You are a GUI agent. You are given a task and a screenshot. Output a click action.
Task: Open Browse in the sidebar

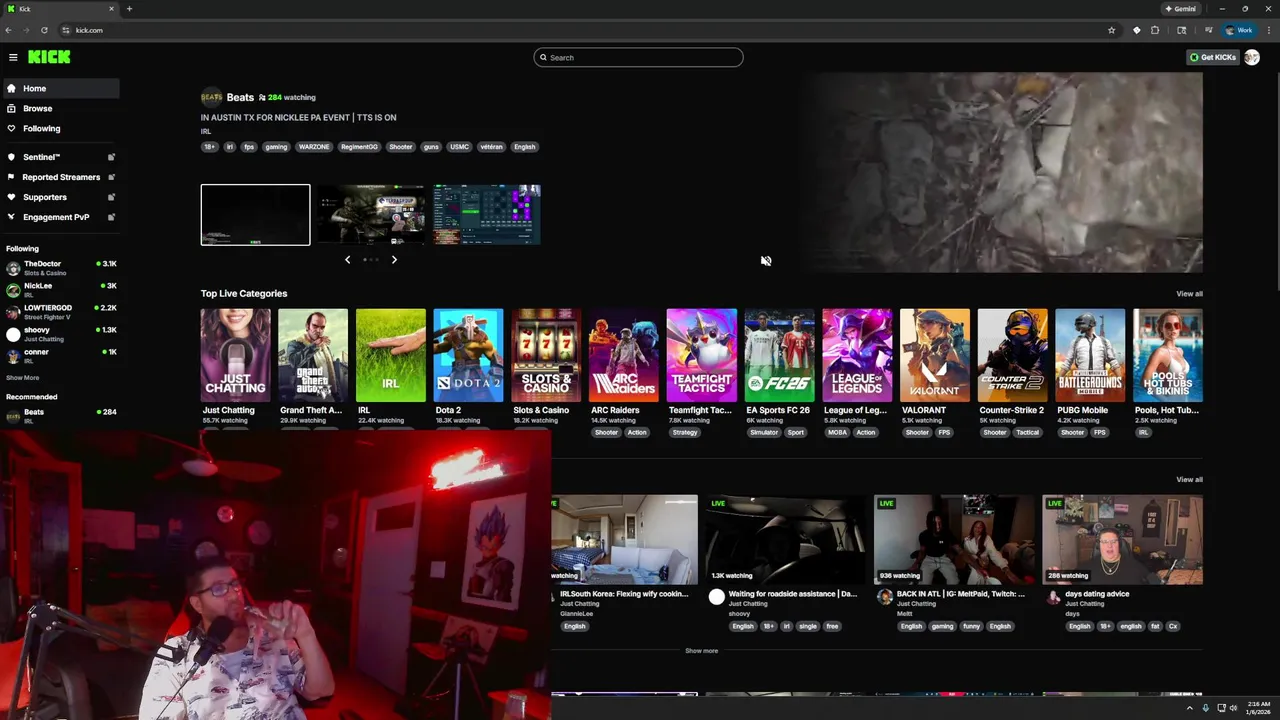click(x=60, y=108)
